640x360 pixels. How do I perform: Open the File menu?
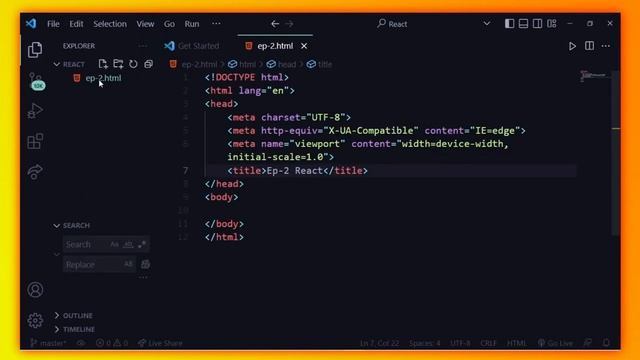[x=53, y=24]
